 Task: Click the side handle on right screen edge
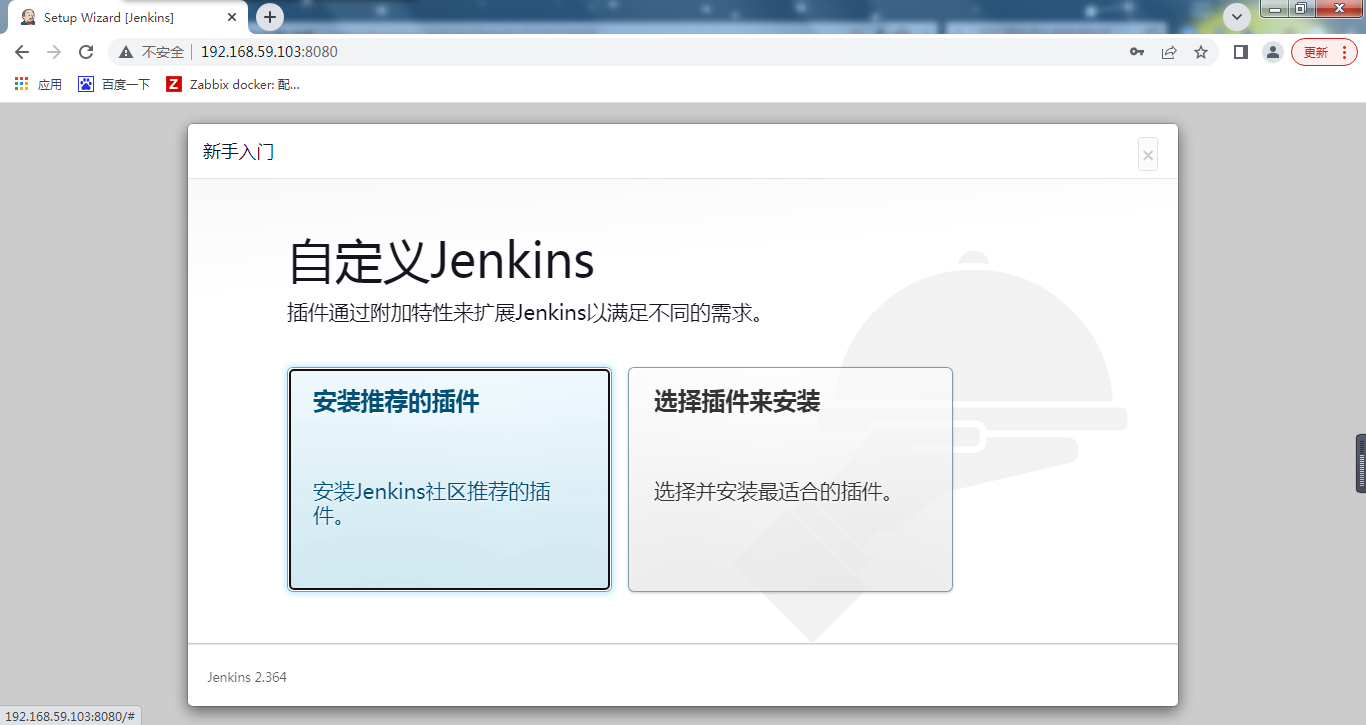click(1361, 463)
